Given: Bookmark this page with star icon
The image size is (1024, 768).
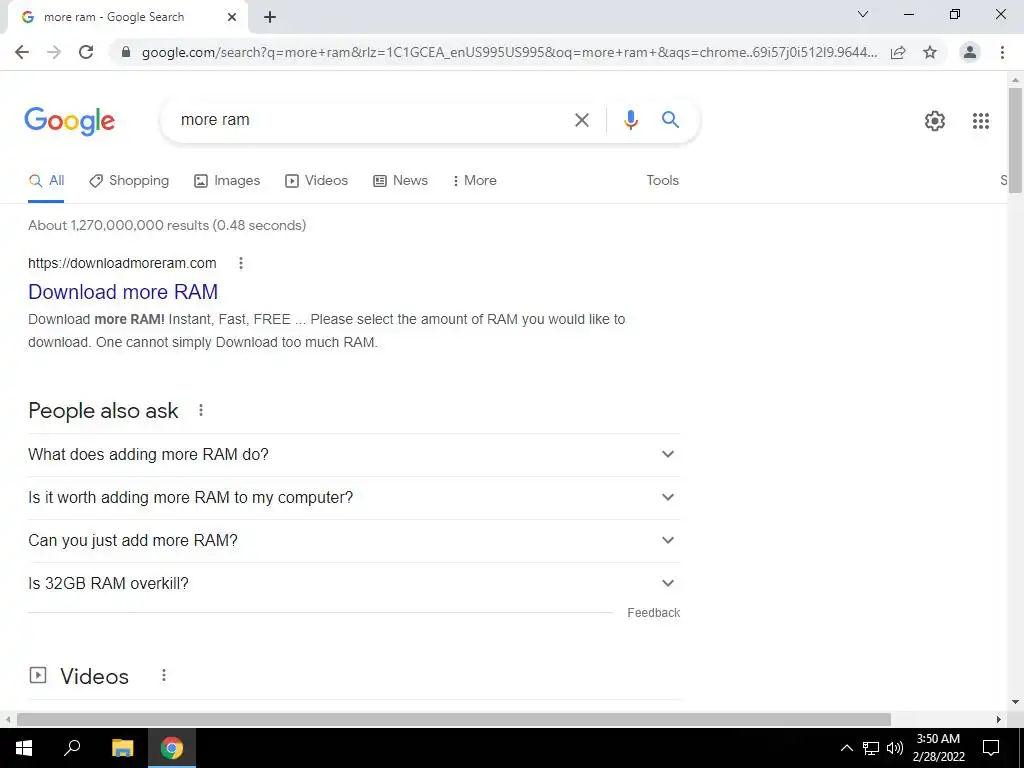Looking at the screenshot, I should click(930, 52).
